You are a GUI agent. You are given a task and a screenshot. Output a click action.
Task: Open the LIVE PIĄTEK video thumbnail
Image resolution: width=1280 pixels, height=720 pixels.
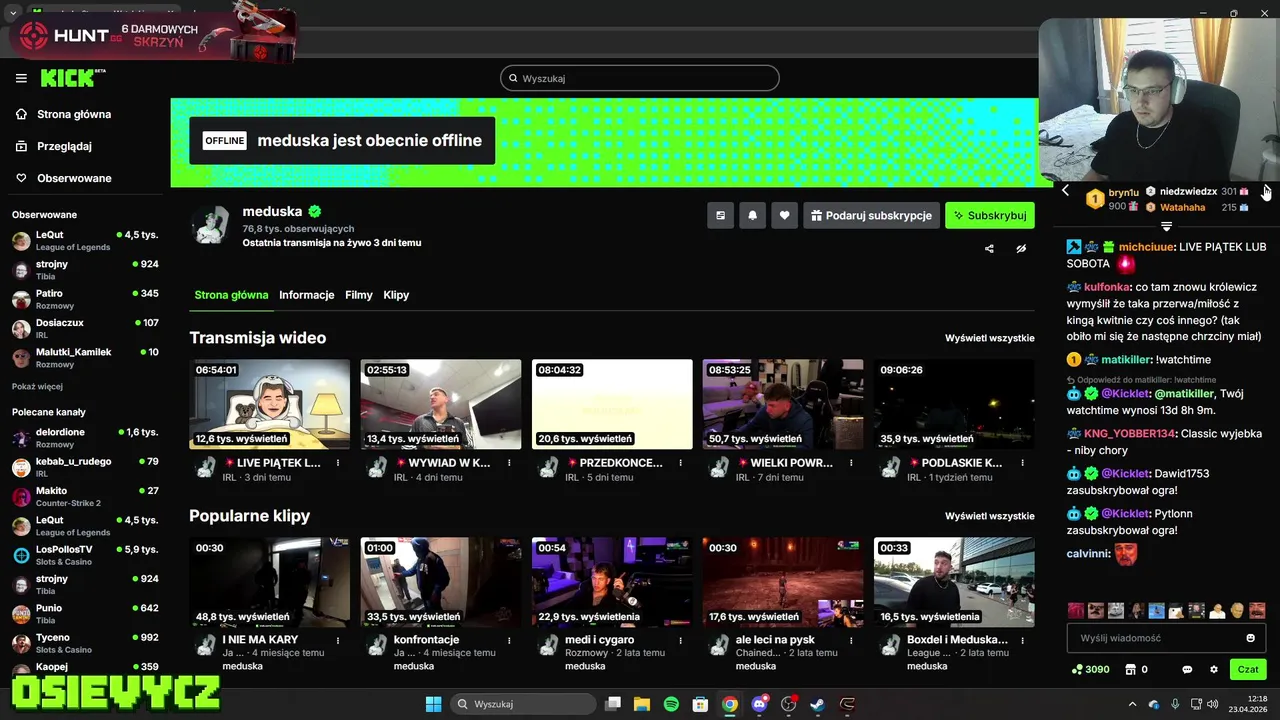tap(270, 404)
